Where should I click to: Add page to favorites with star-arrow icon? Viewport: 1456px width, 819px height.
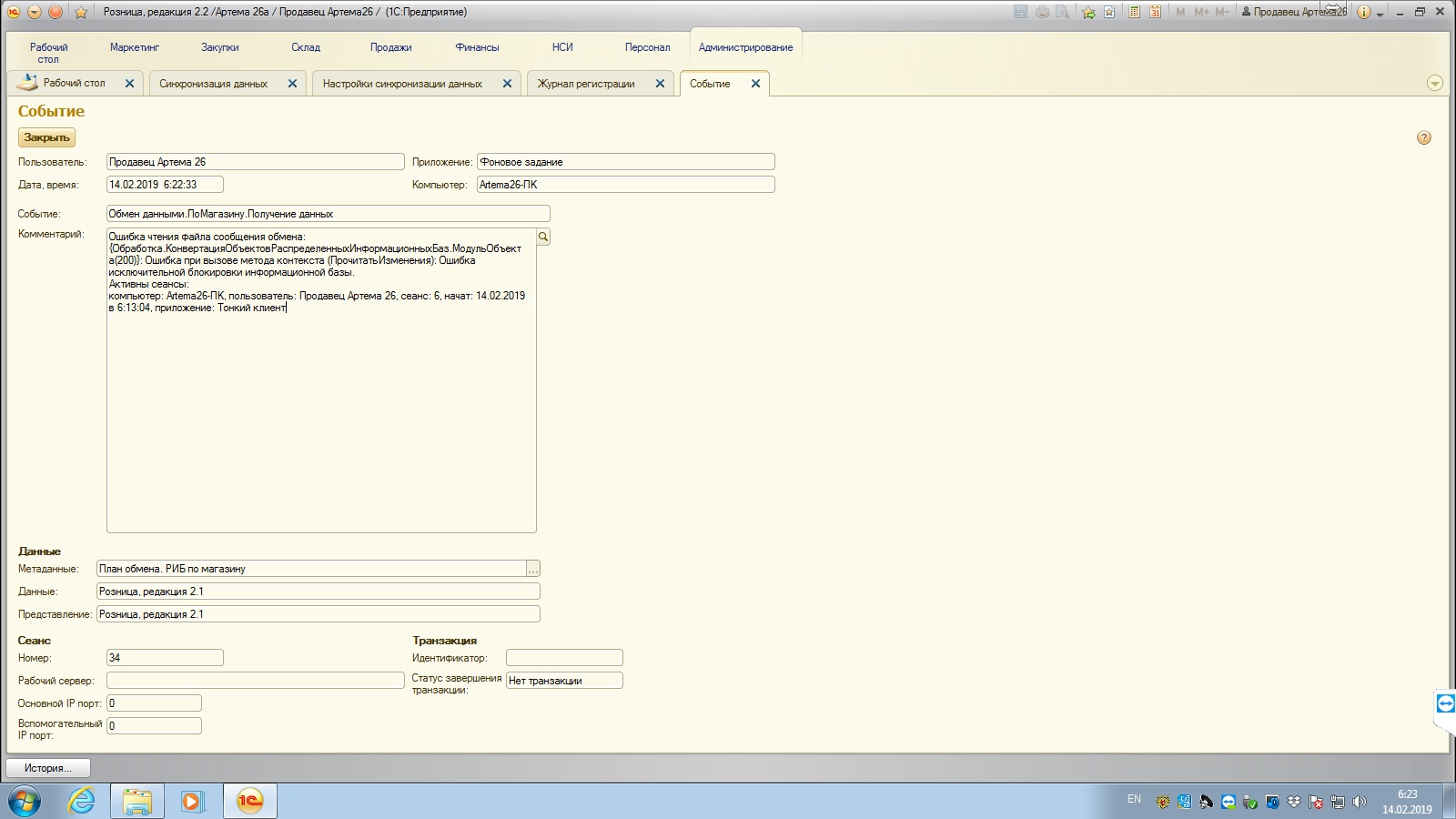pos(1088,12)
